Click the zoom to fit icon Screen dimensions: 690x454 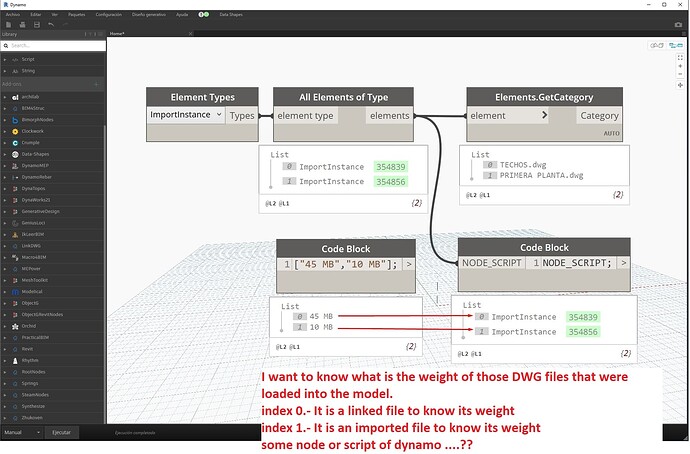[680, 57]
